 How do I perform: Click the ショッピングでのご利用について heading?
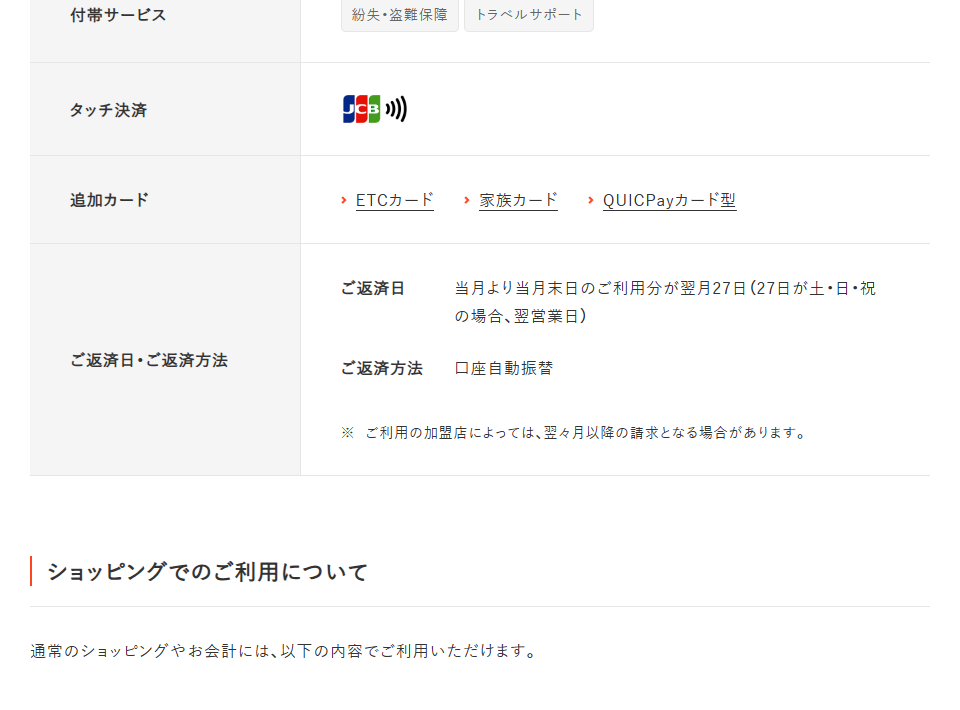click(208, 572)
